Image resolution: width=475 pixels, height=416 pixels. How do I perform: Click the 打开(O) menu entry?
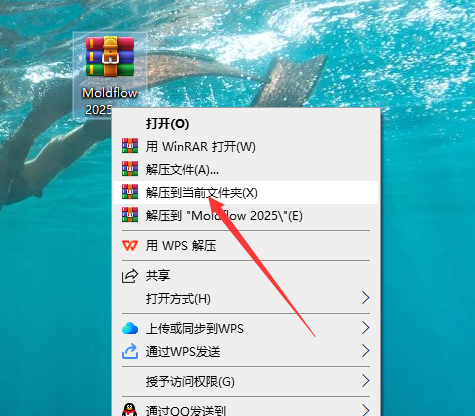tap(246, 124)
